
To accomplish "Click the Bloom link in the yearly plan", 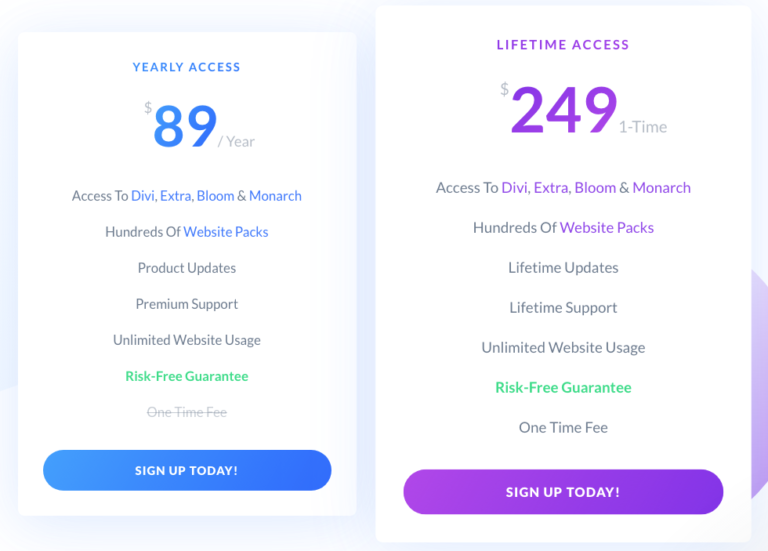I will click(215, 196).
